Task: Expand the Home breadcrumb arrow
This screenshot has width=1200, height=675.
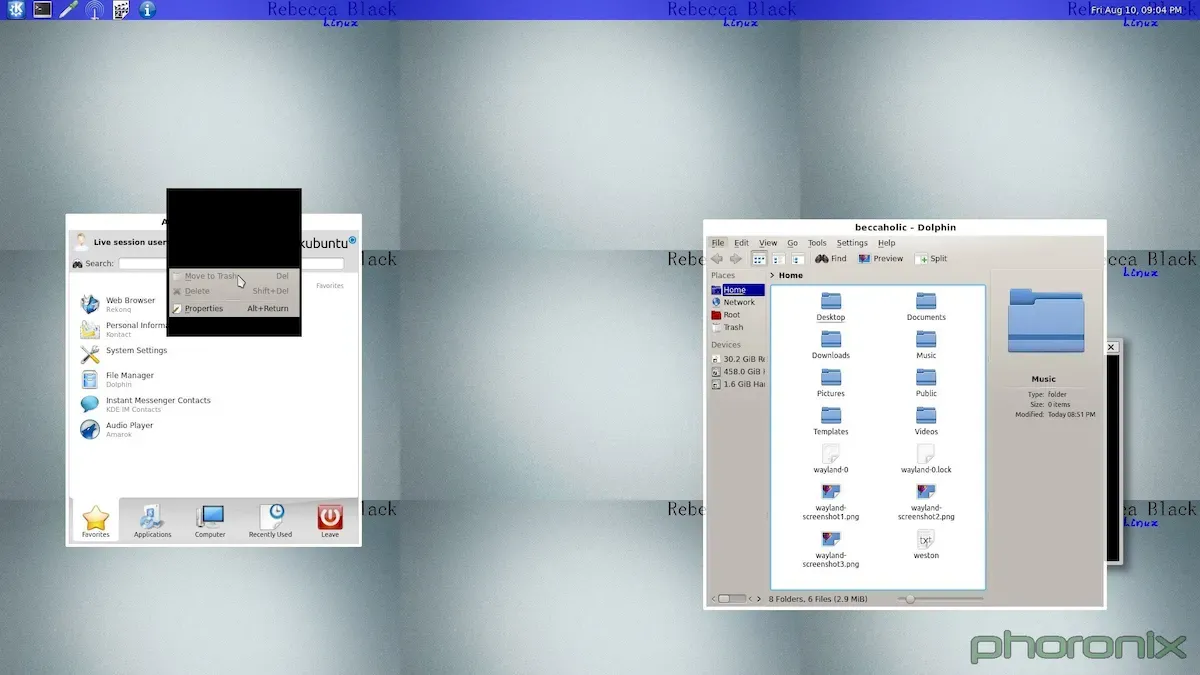Action: pos(772,275)
